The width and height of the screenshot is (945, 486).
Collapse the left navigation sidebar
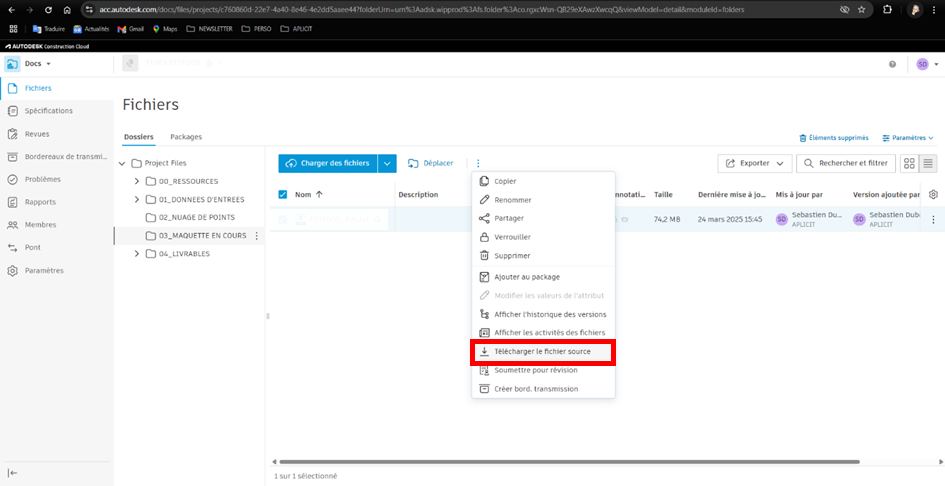tap(13, 472)
